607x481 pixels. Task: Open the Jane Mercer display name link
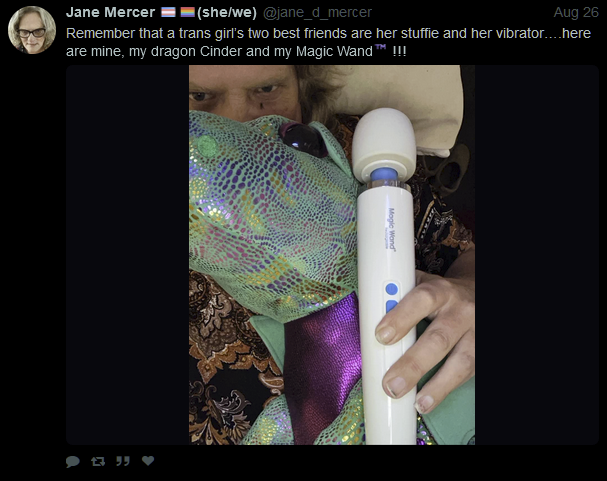pyautogui.click(x=110, y=12)
